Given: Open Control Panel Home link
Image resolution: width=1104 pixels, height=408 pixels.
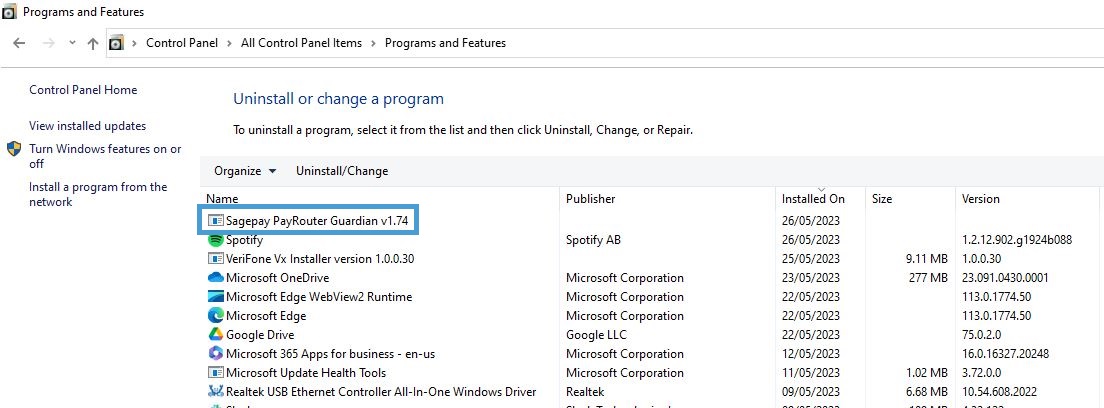Looking at the screenshot, I should pos(83,89).
